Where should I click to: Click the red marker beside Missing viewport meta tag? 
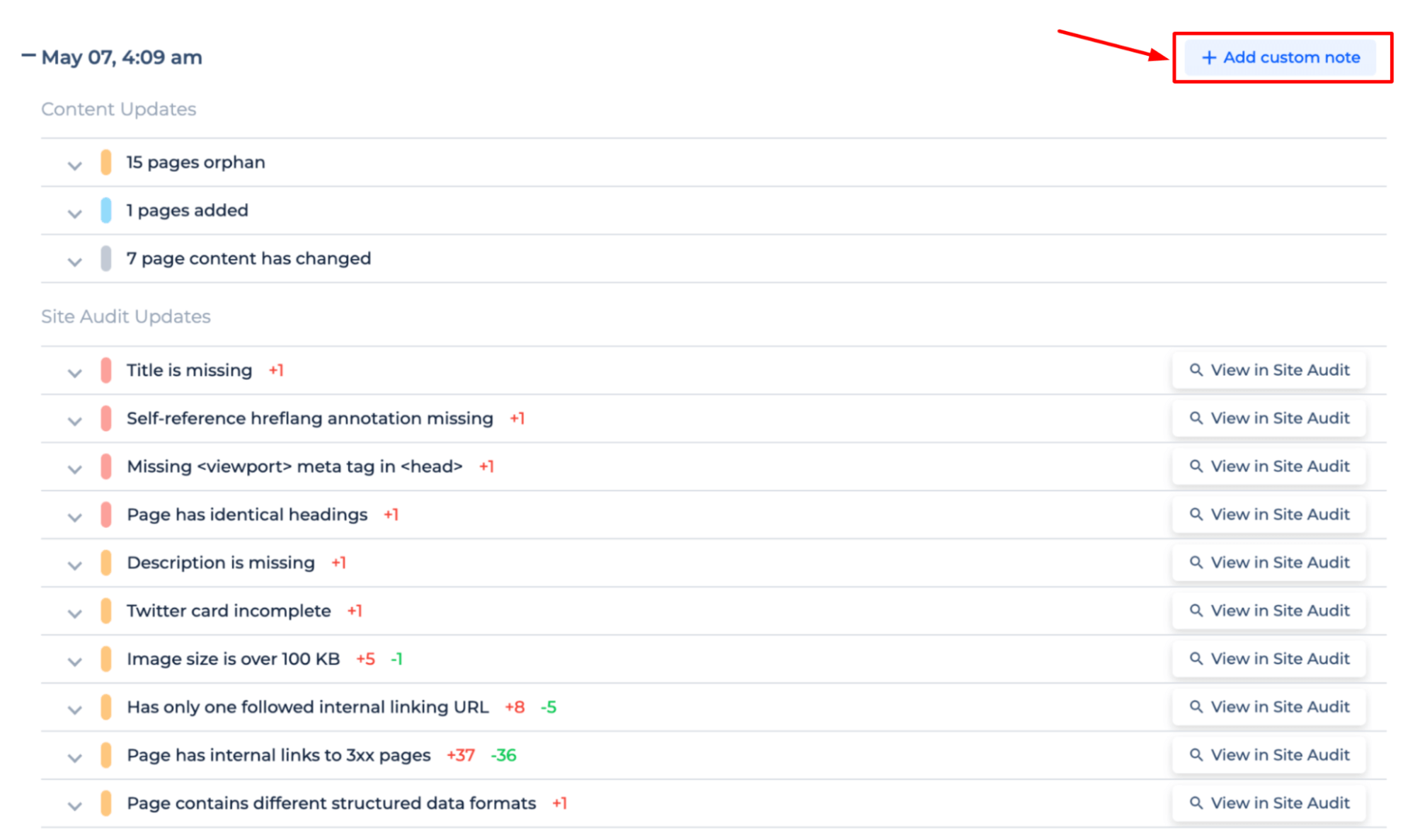pyautogui.click(x=106, y=466)
